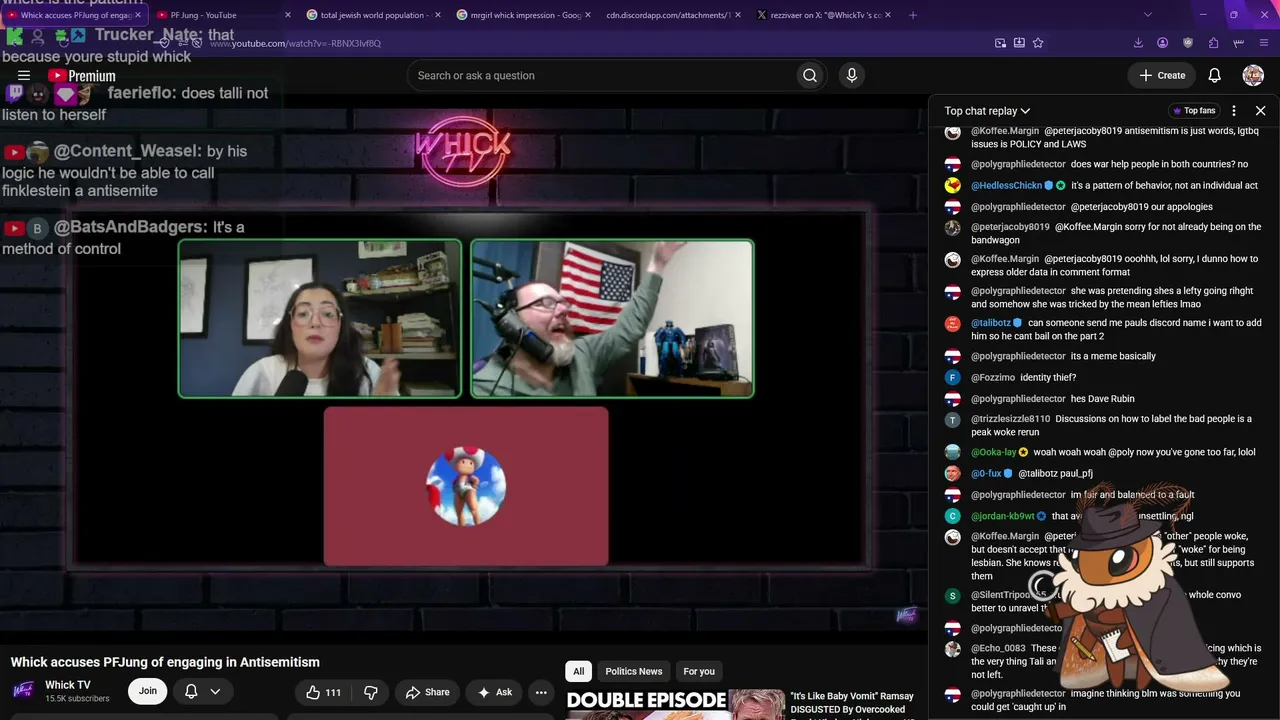Dislike the Whick TV video

point(371,692)
